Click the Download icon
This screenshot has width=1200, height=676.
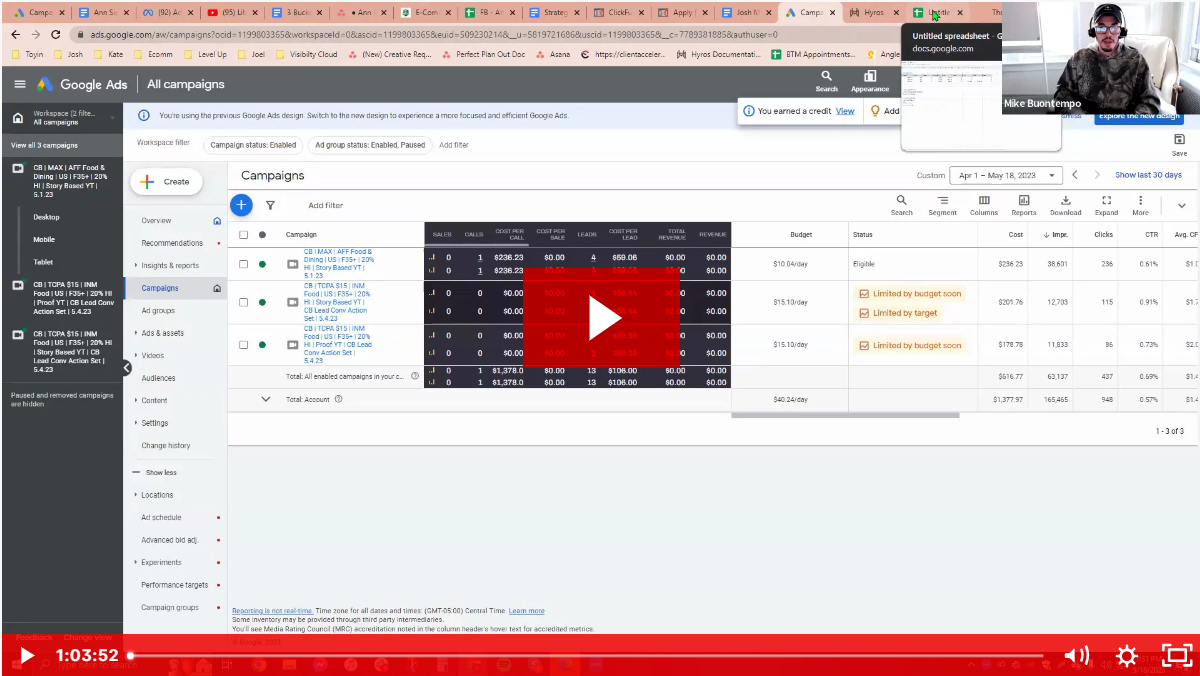point(1065,205)
